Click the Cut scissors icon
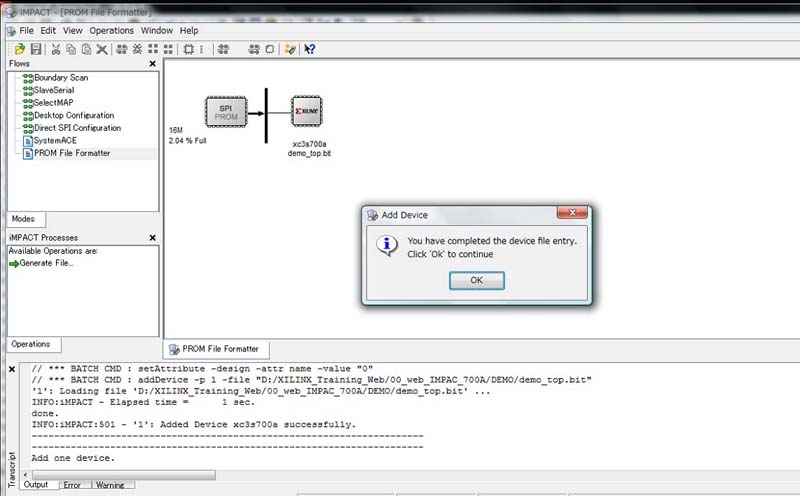 click(x=56, y=49)
